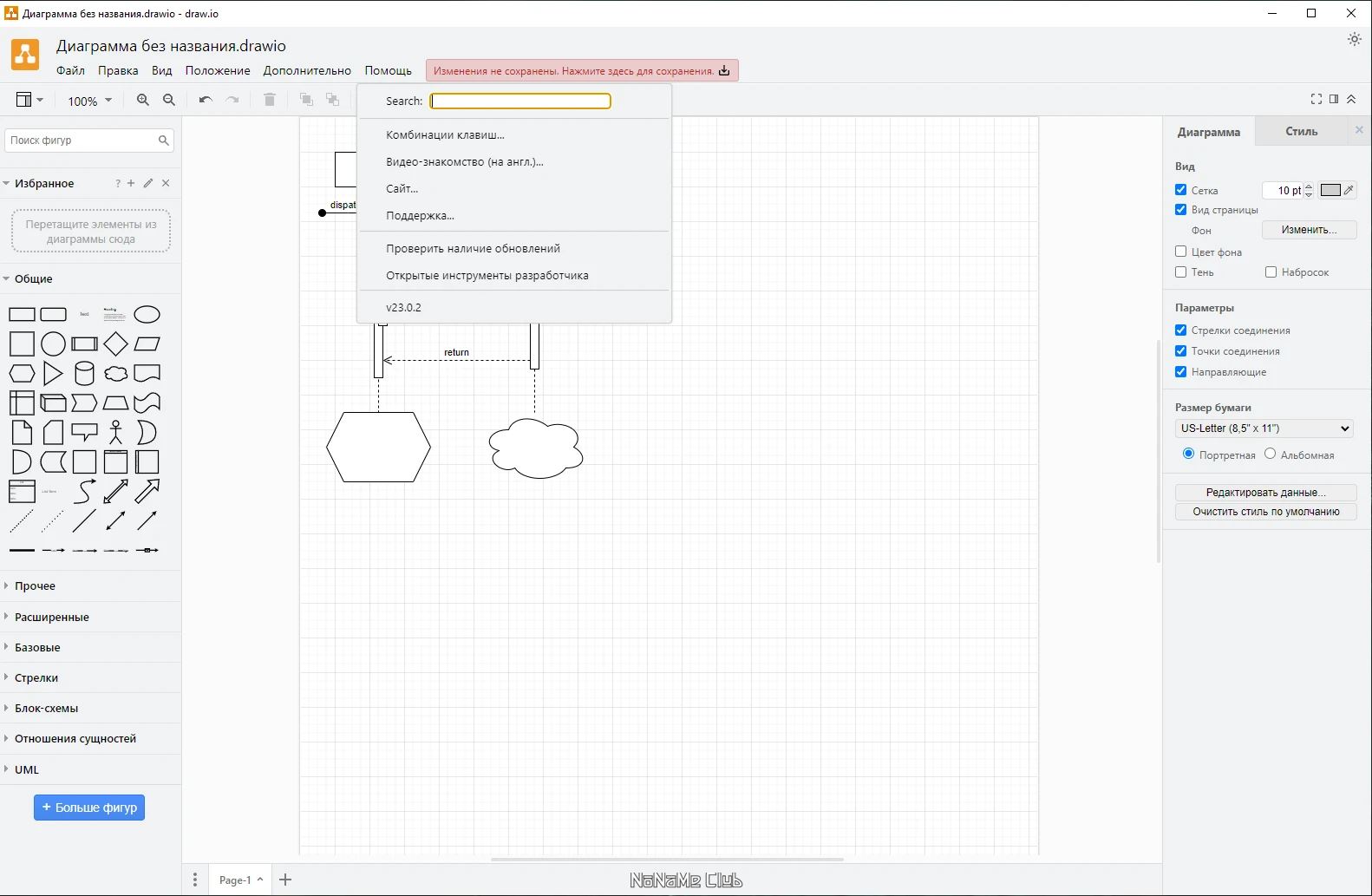
Task: Open the 100% zoom level dropdown
Action: [89, 101]
